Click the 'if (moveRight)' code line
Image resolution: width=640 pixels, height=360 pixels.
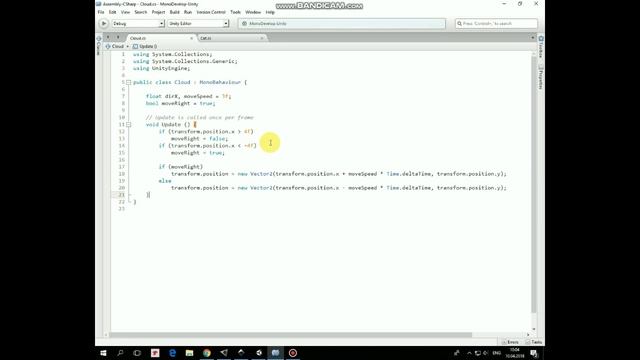tap(180, 167)
